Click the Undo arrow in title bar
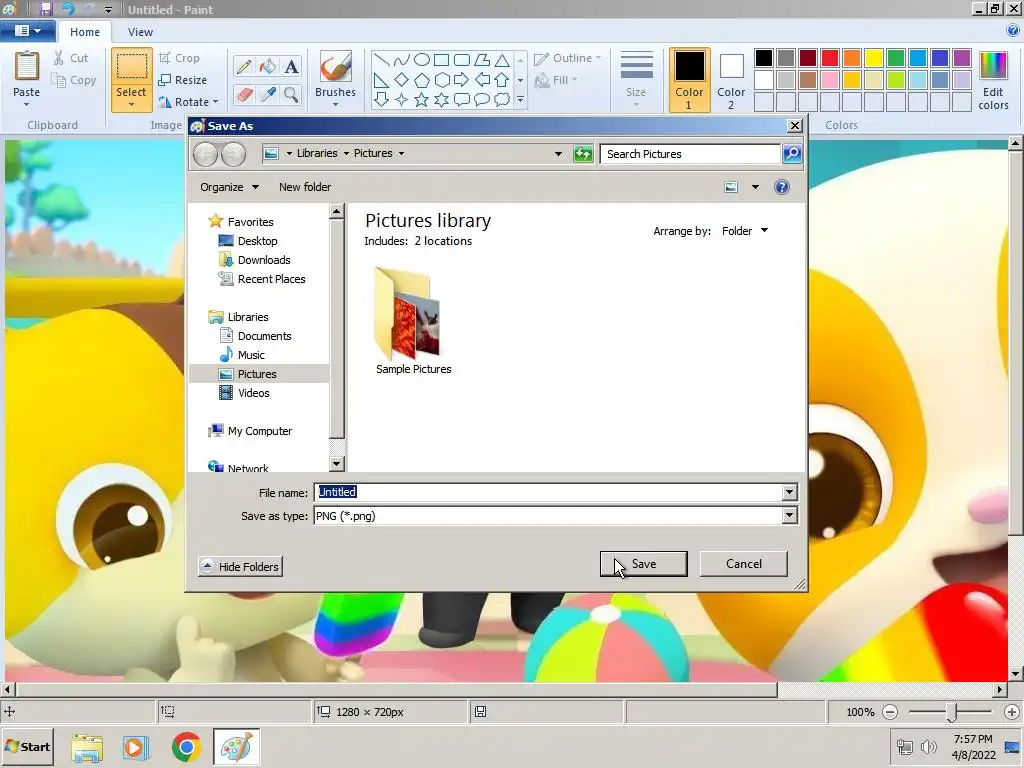 click(68, 9)
